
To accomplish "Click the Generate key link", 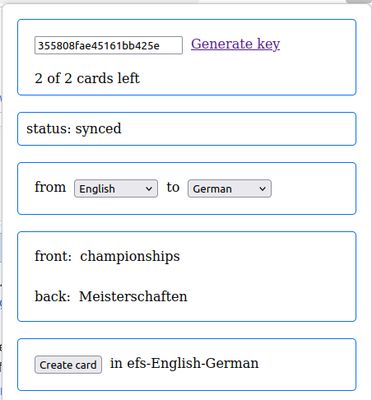I will click(235, 44).
